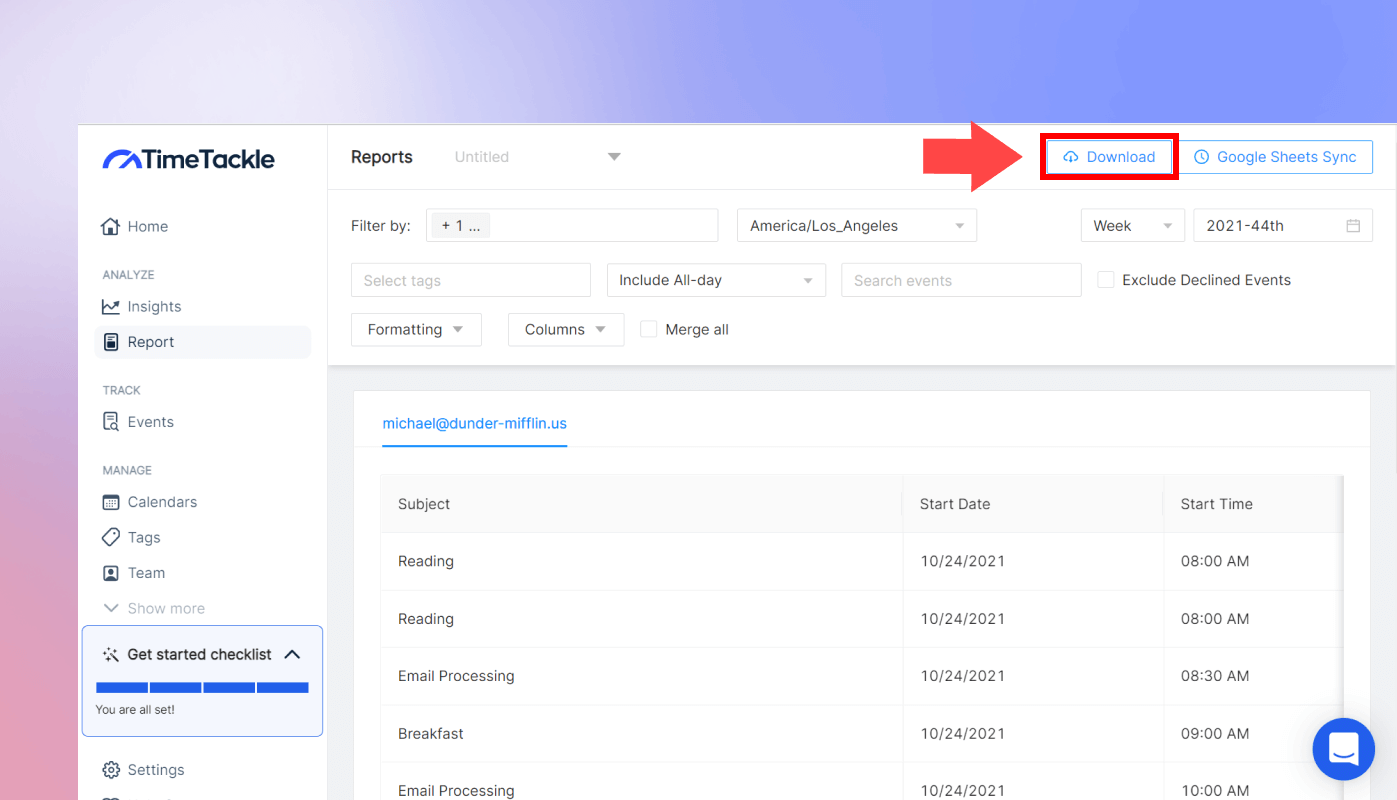Viewport: 1397px width, 800px height.
Task: Click the Subject column header
Action: (x=641, y=504)
